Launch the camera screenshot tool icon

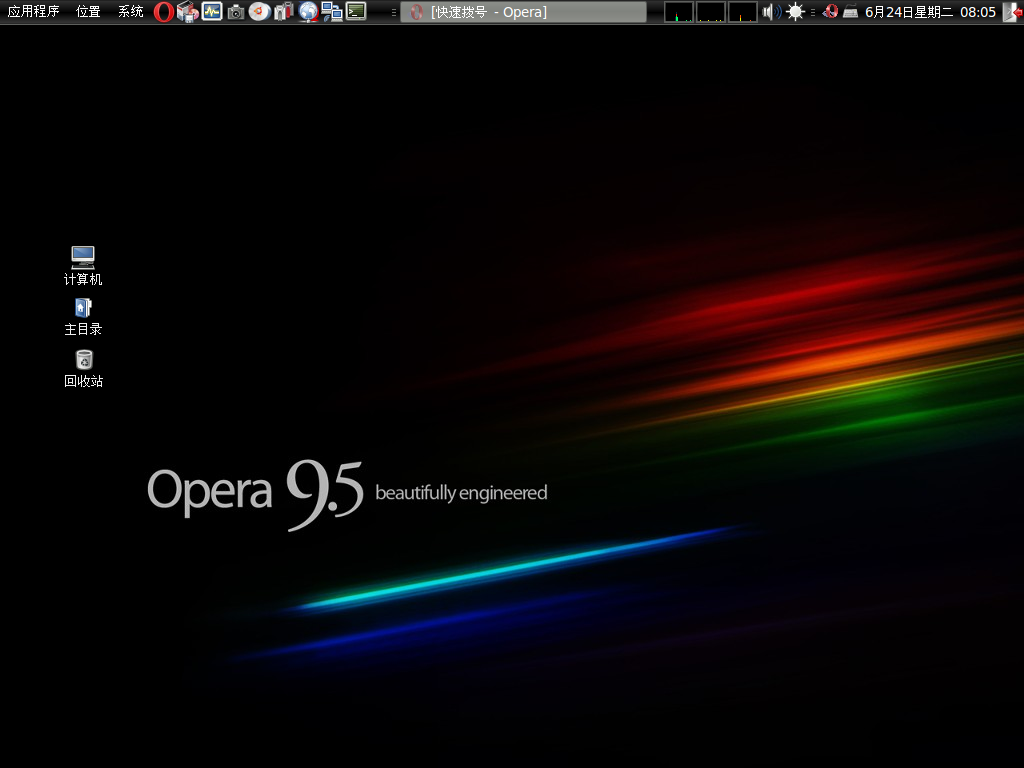coord(236,12)
